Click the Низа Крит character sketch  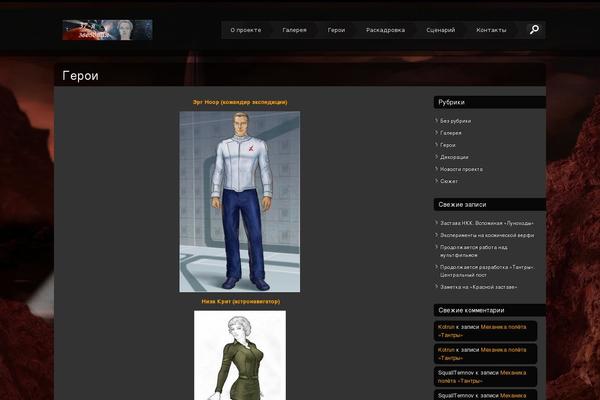(240, 355)
